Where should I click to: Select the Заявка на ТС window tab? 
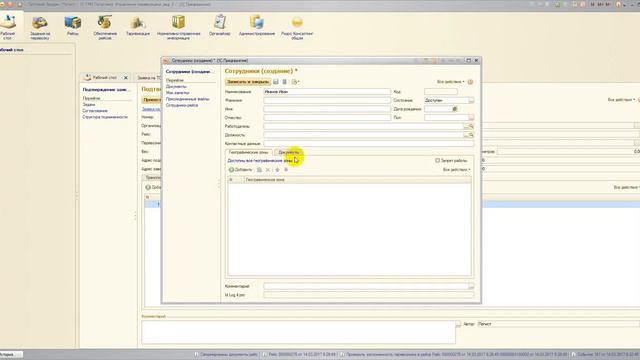pyautogui.click(x=148, y=78)
